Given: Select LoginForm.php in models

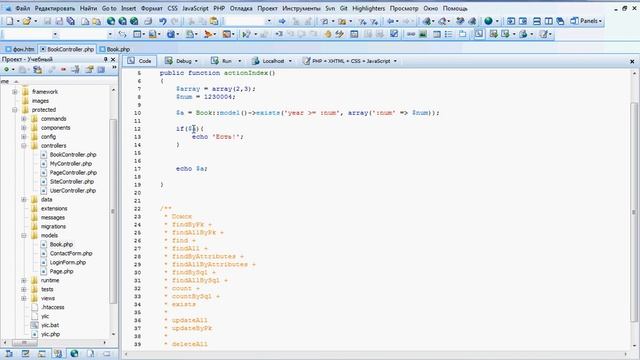Looking at the screenshot, I should coord(67,262).
